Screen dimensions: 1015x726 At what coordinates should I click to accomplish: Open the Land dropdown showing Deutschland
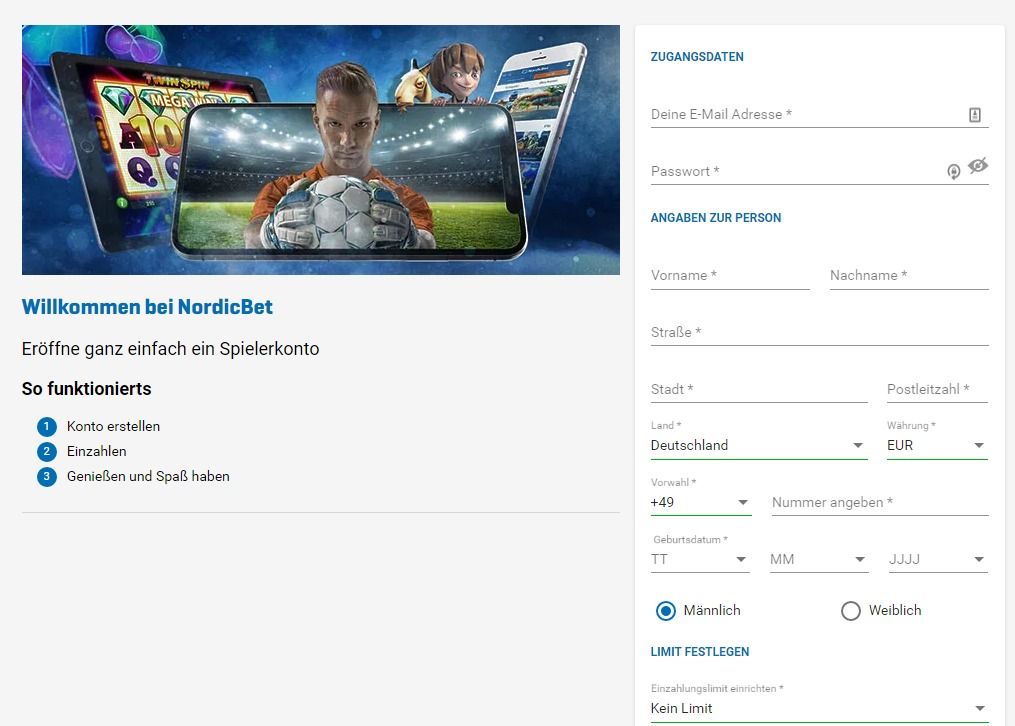click(759, 445)
